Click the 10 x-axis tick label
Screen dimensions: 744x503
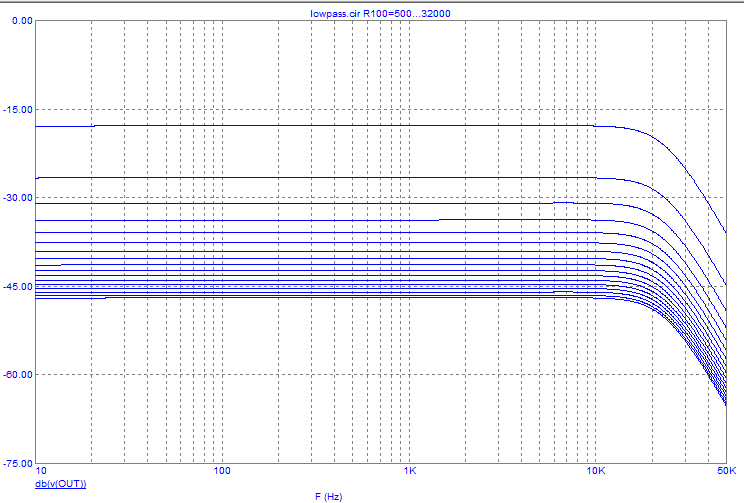coord(40,472)
